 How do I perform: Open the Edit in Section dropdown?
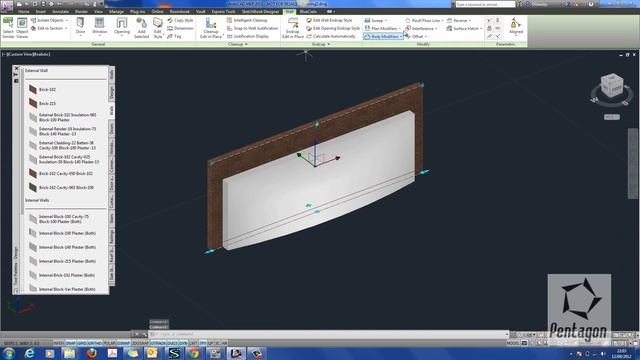[49, 28]
